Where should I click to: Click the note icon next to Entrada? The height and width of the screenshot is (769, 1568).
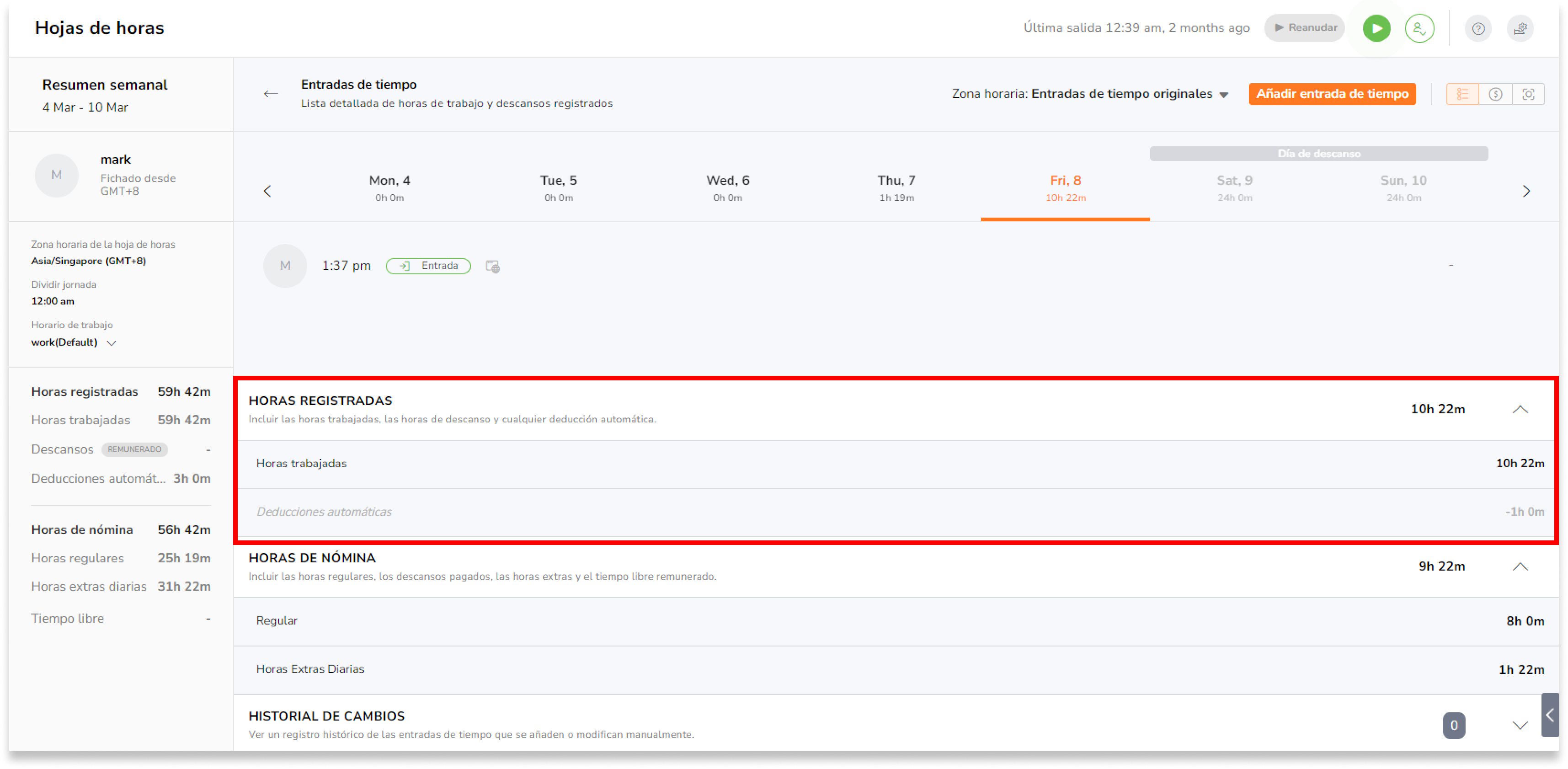pyautogui.click(x=492, y=266)
